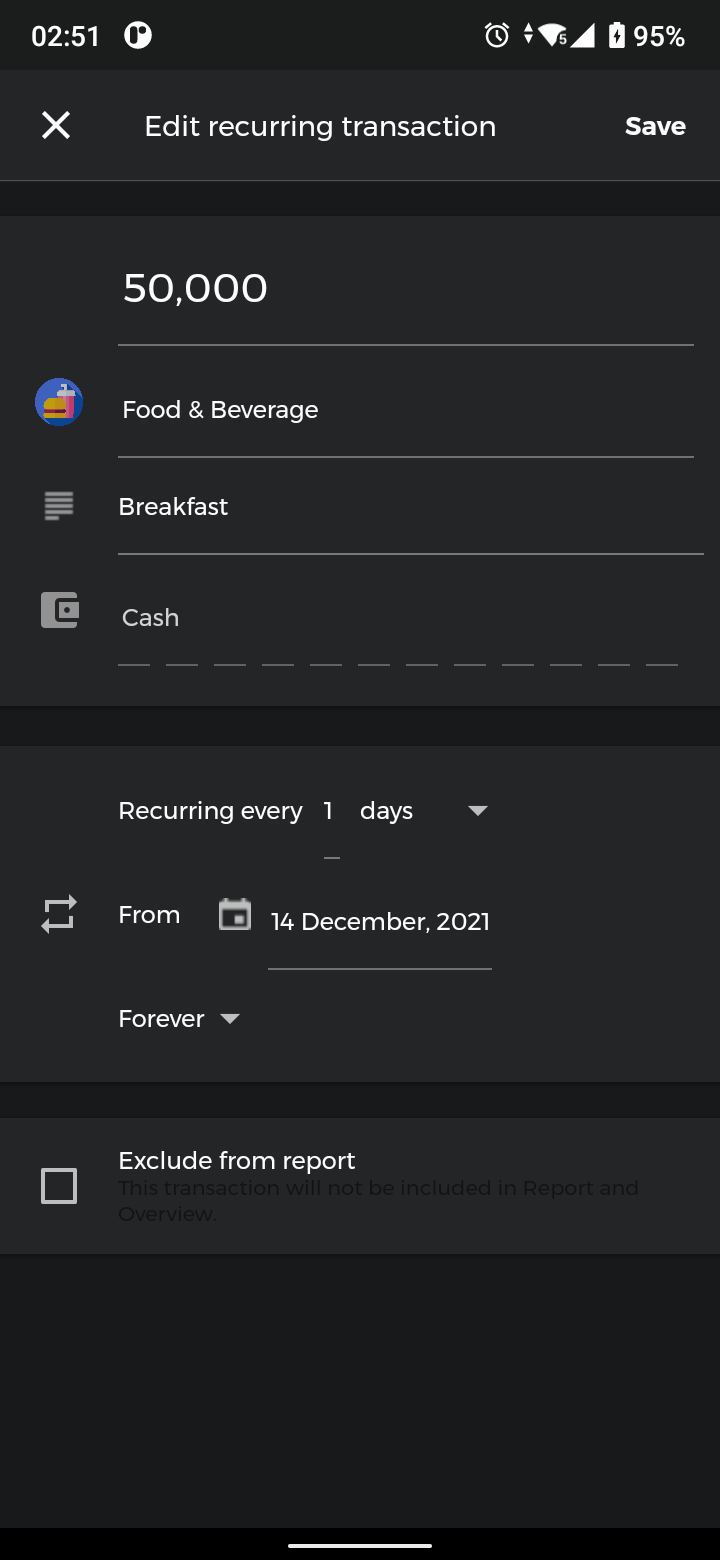Tap the Food & Beverage category icon

click(59, 403)
